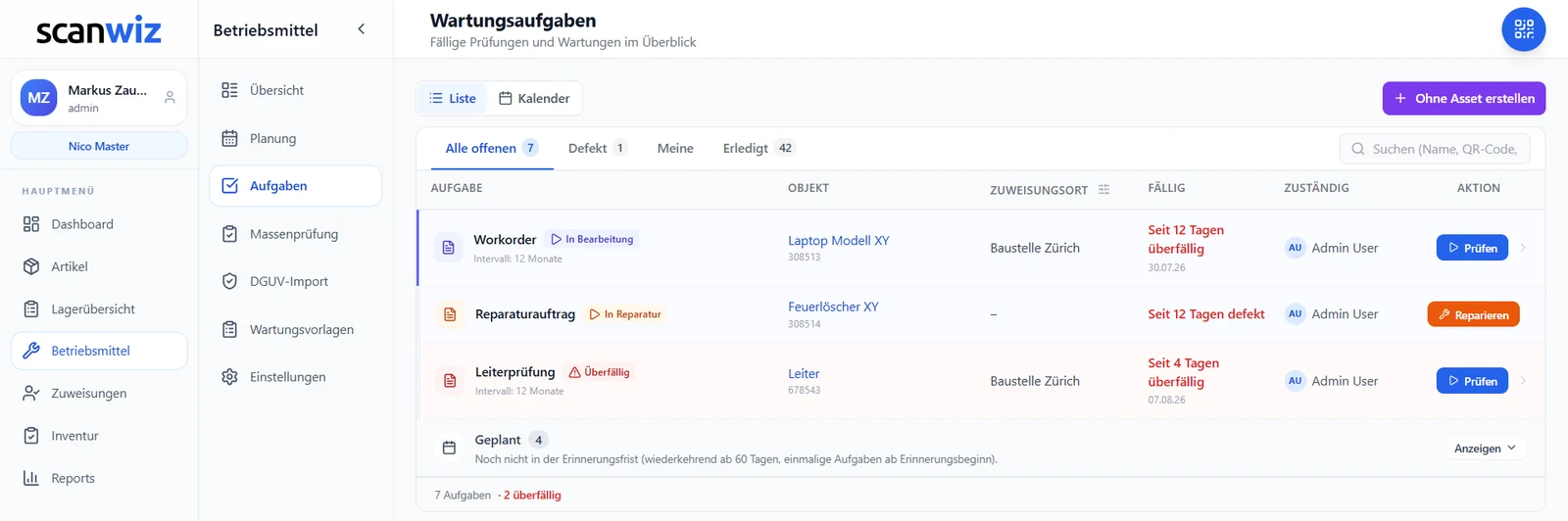
Task: Switch to Kalender view
Action: 534,98
